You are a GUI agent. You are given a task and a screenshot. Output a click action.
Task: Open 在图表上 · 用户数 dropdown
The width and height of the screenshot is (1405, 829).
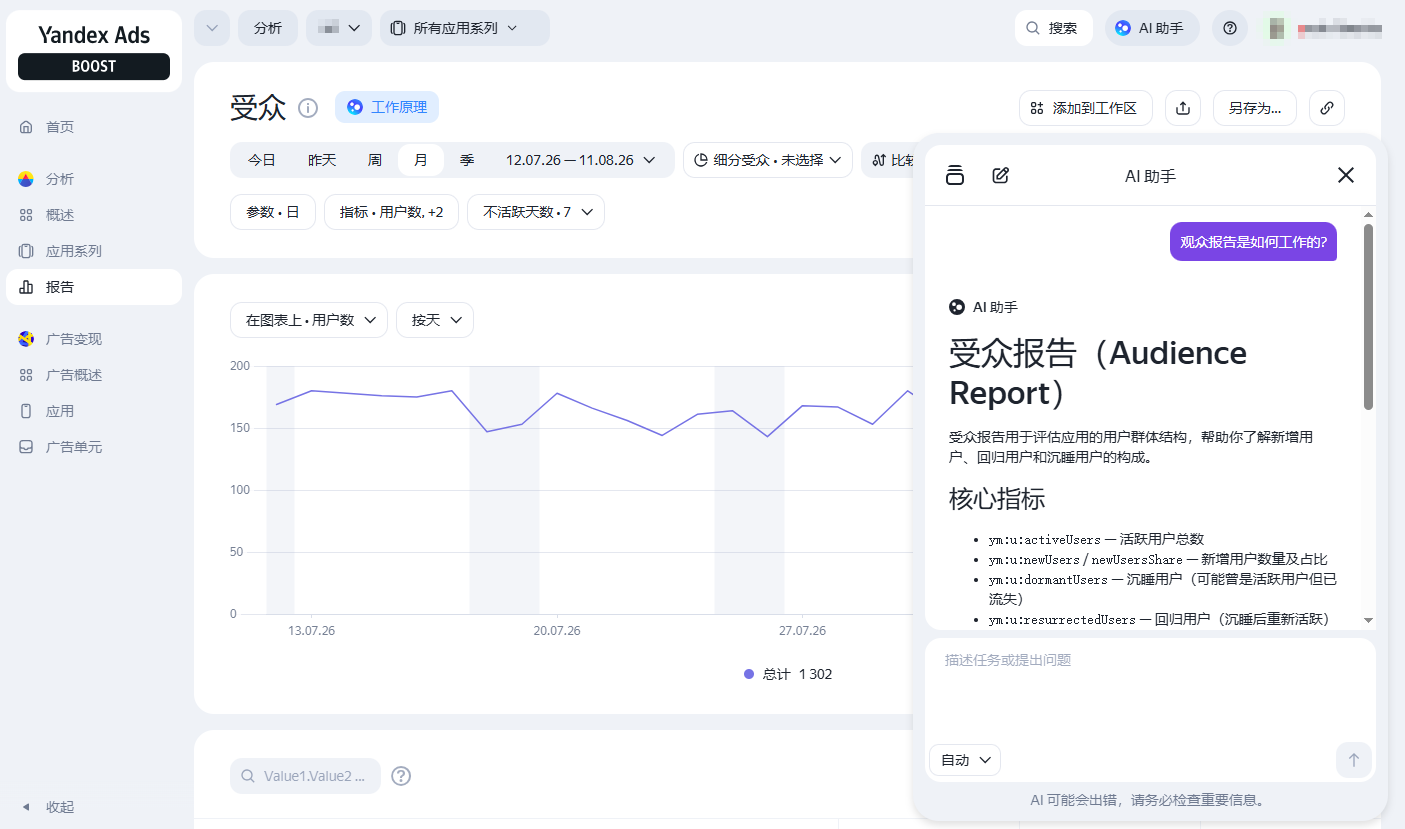point(309,320)
